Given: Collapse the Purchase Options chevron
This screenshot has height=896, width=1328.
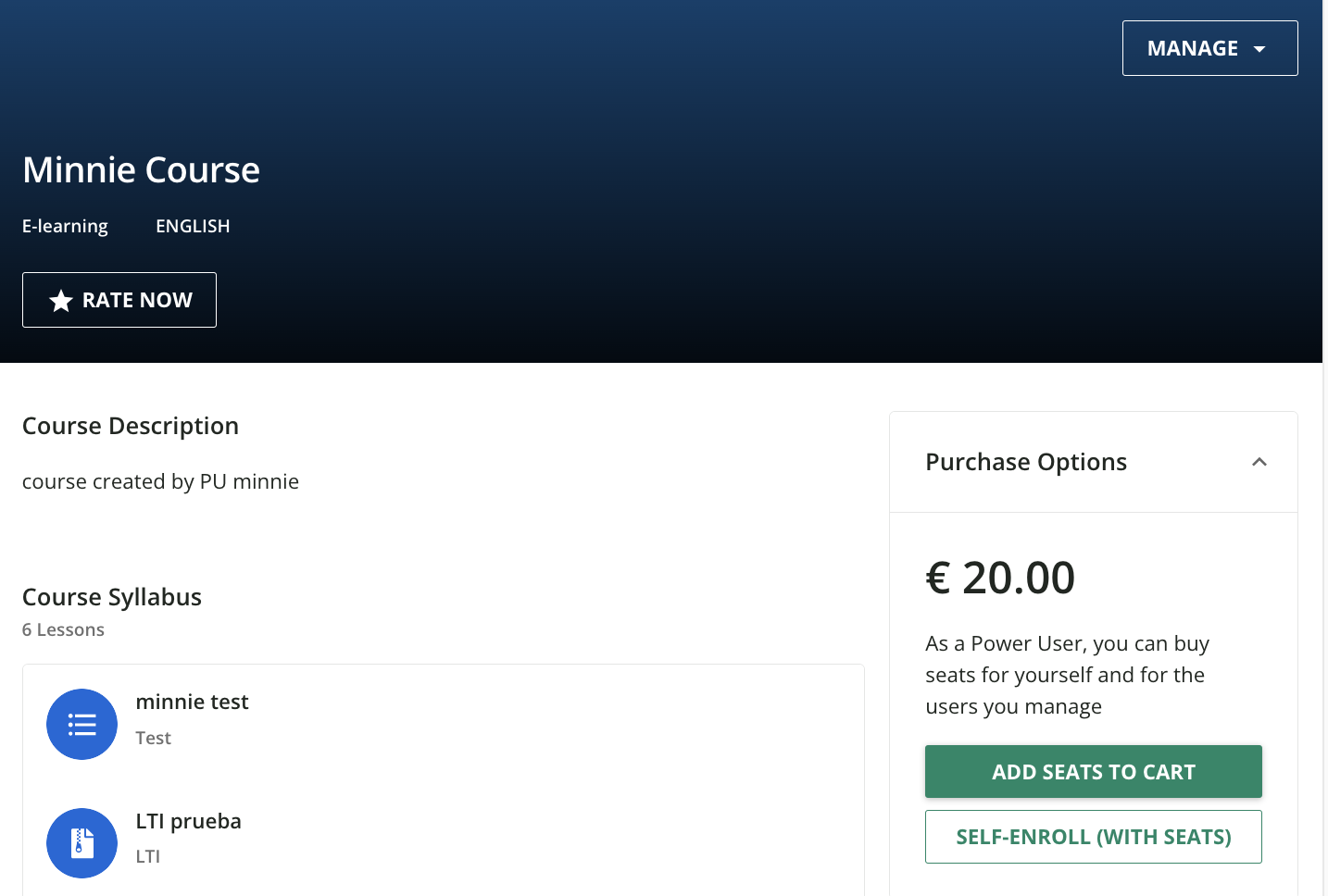Looking at the screenshot, I should click(x=1259, y=462).
